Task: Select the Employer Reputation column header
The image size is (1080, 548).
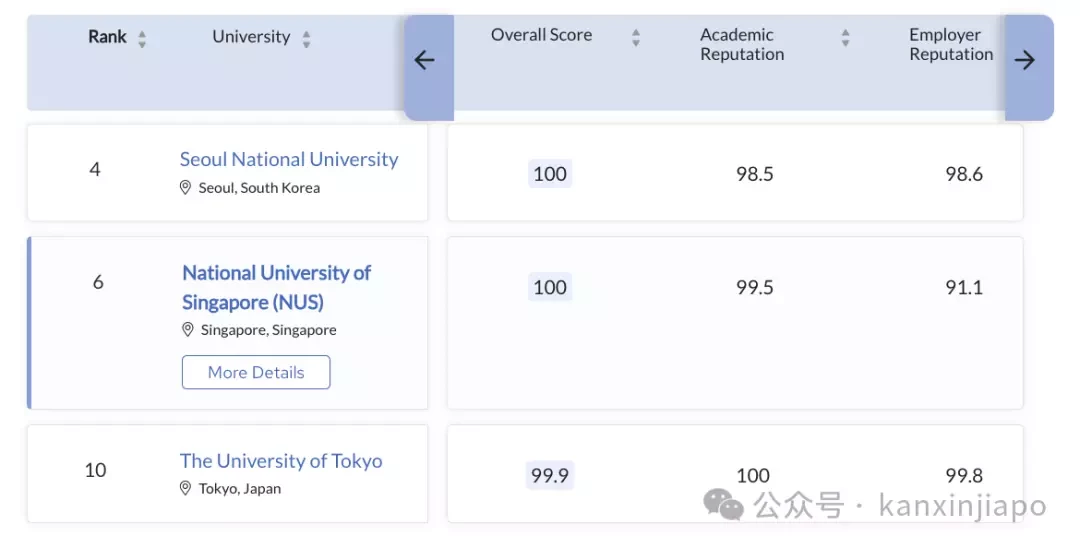Action: pos(951,44)
